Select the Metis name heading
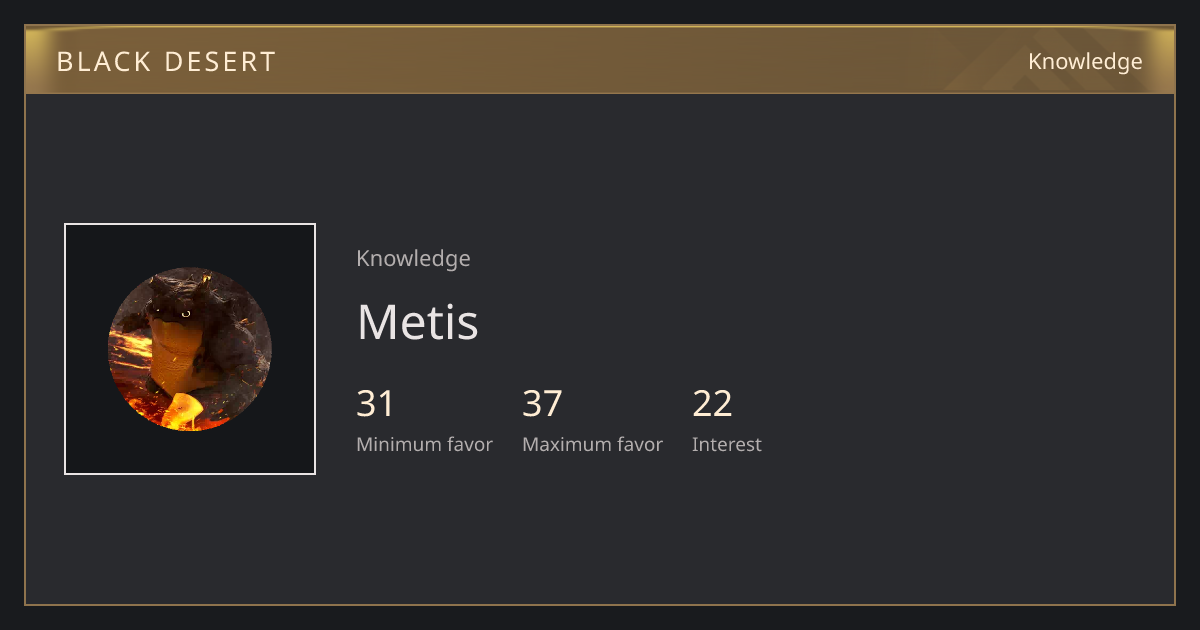The height and width of the screenshot is (630, 1200). click(x=417, y=322)
